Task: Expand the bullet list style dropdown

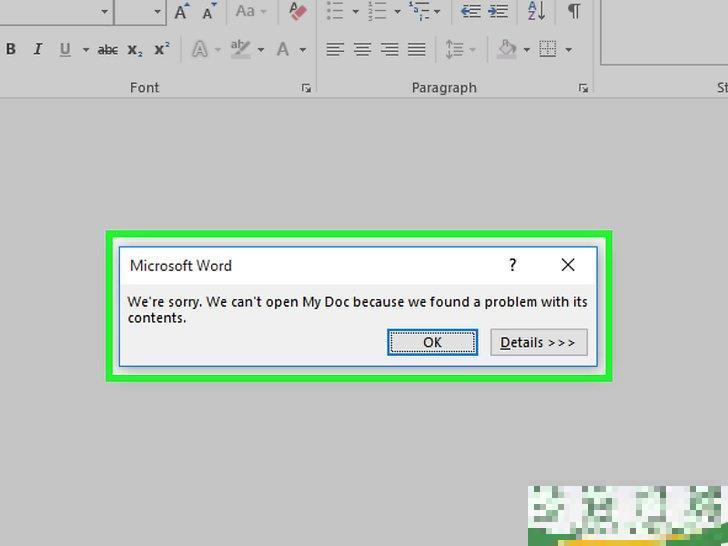Action: point(355,12)
